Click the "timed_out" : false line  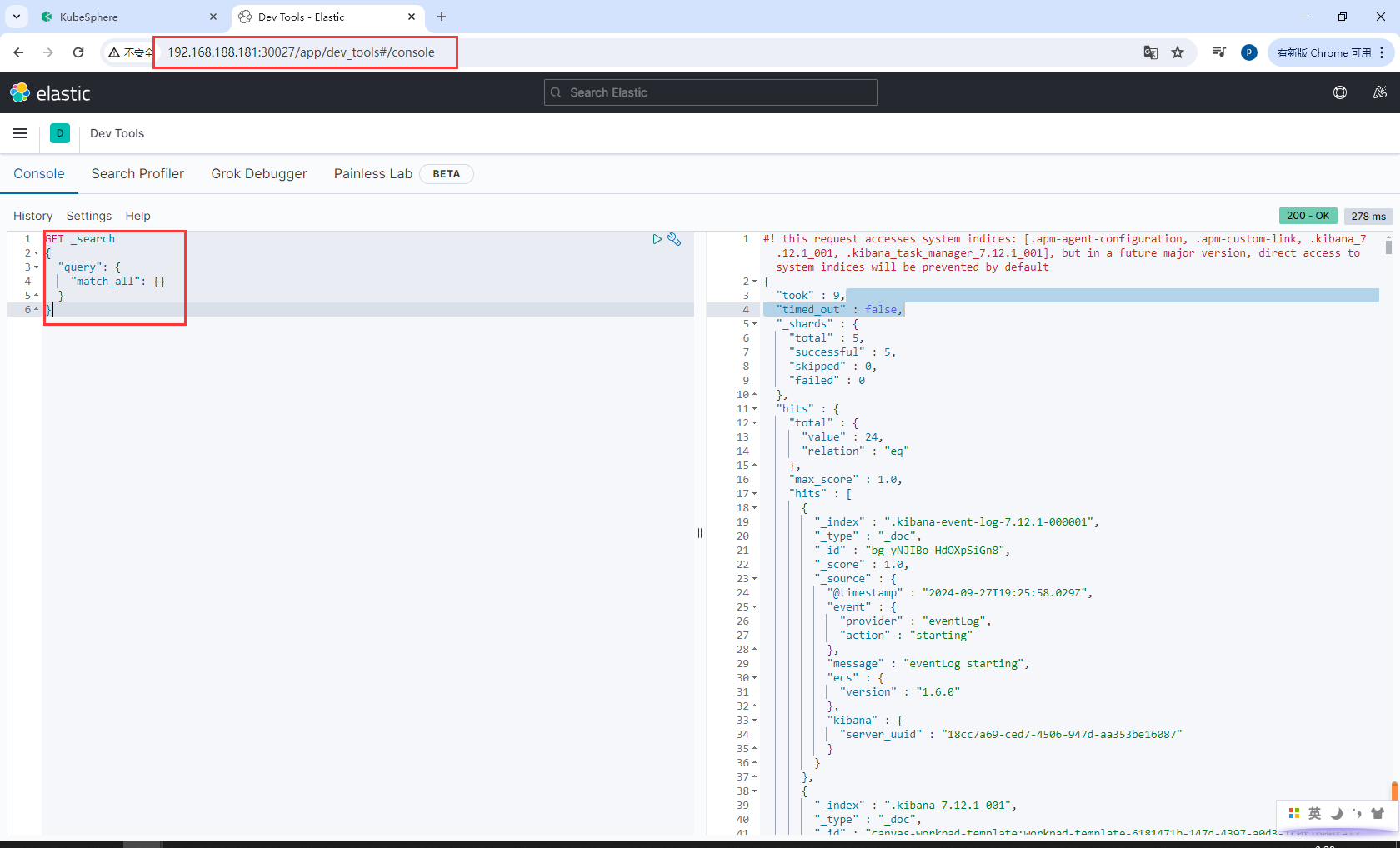840,310
